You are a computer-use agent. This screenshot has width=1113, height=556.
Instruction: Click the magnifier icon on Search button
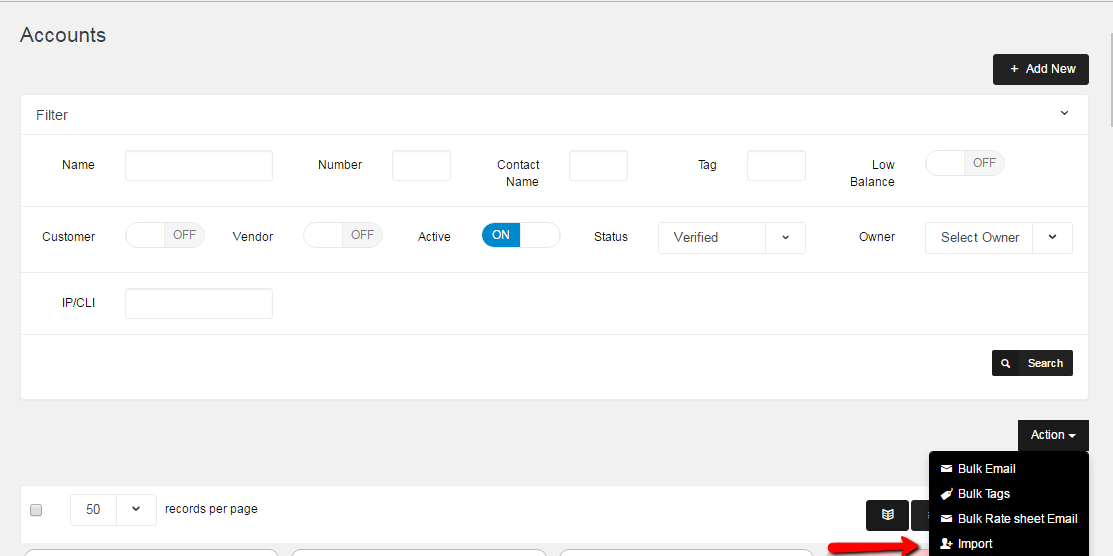click(1006, 363)
